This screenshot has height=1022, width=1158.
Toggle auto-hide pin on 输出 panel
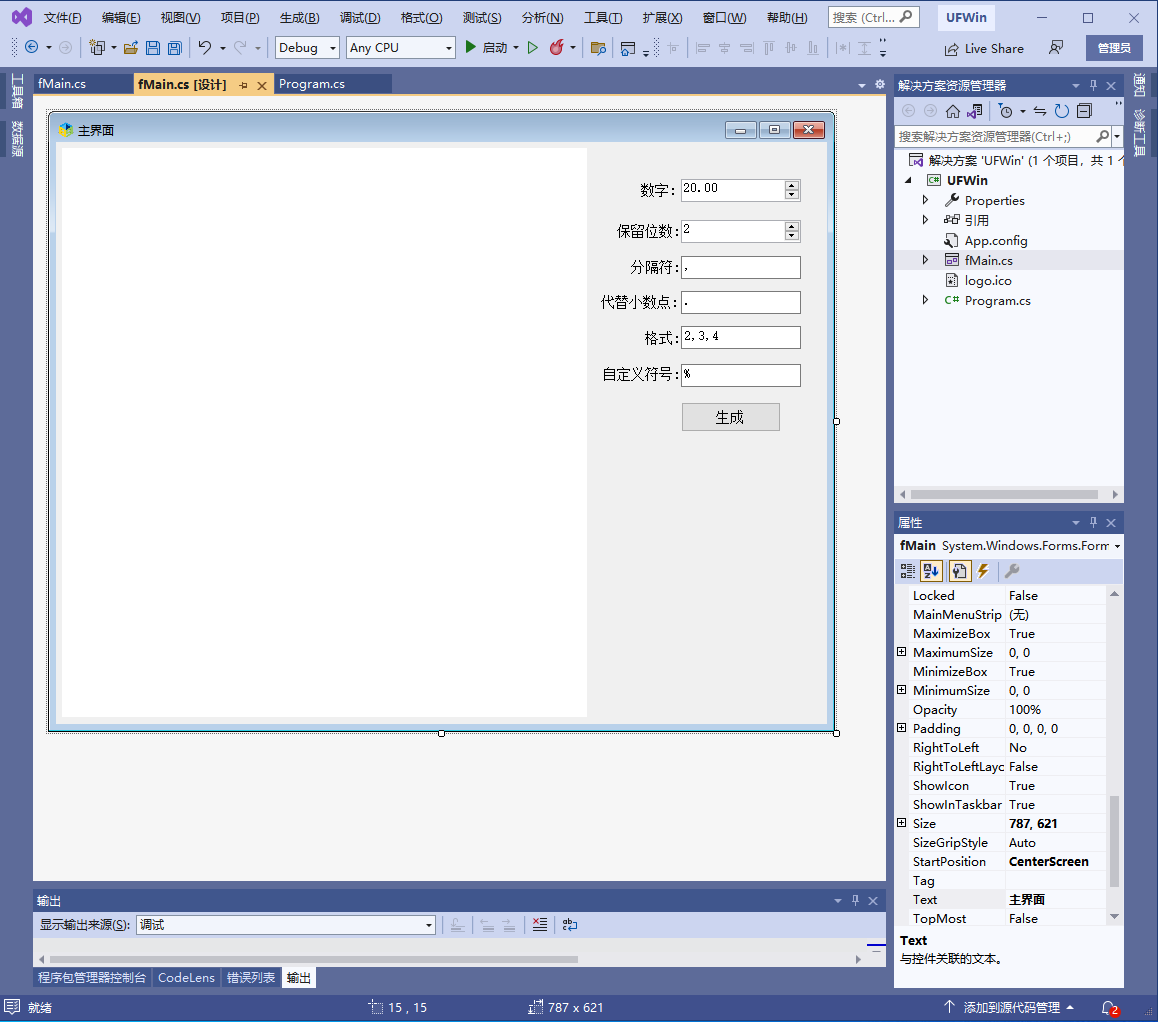855,900
